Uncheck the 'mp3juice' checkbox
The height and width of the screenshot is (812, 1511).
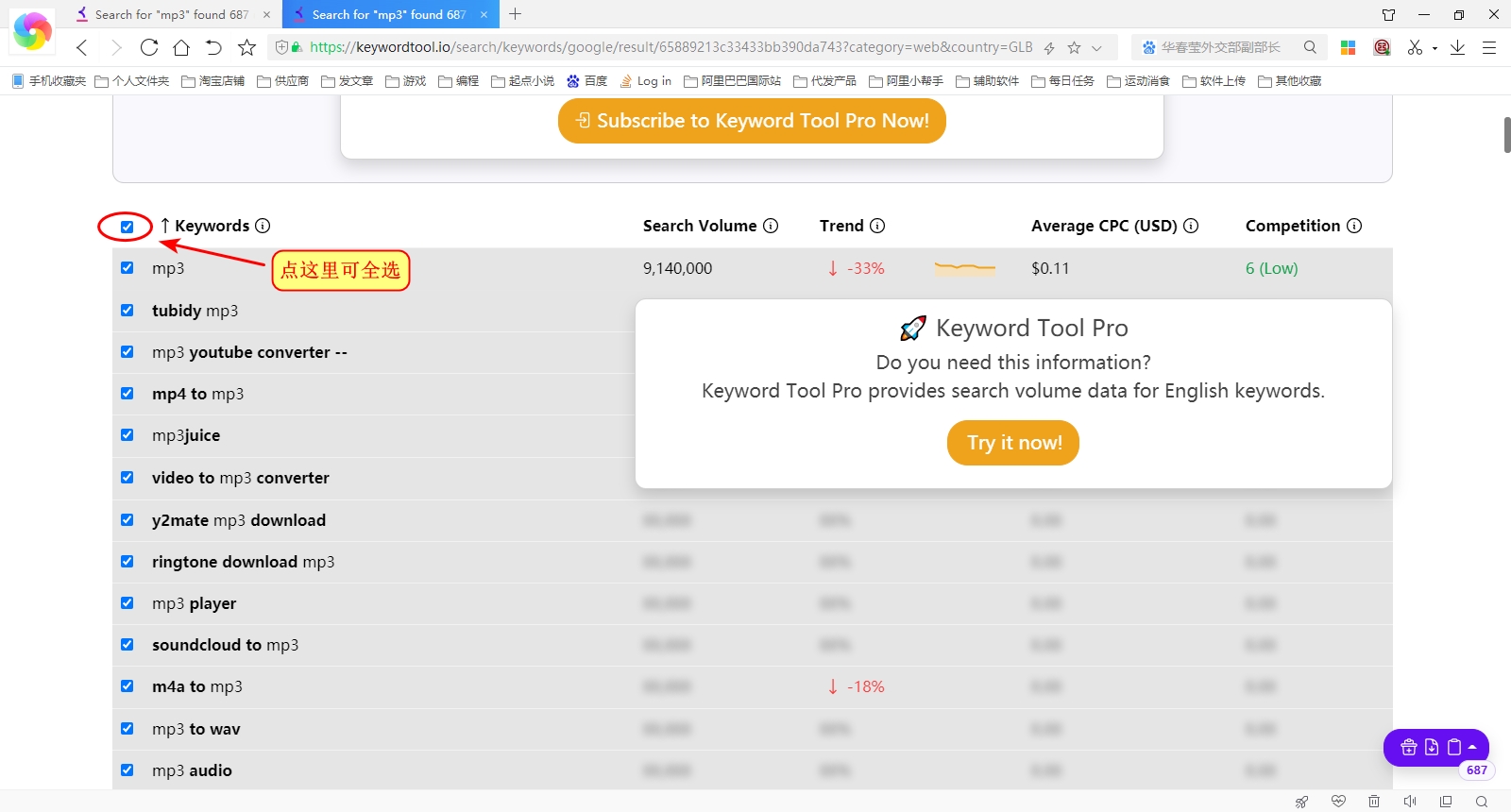coord(127,434)
